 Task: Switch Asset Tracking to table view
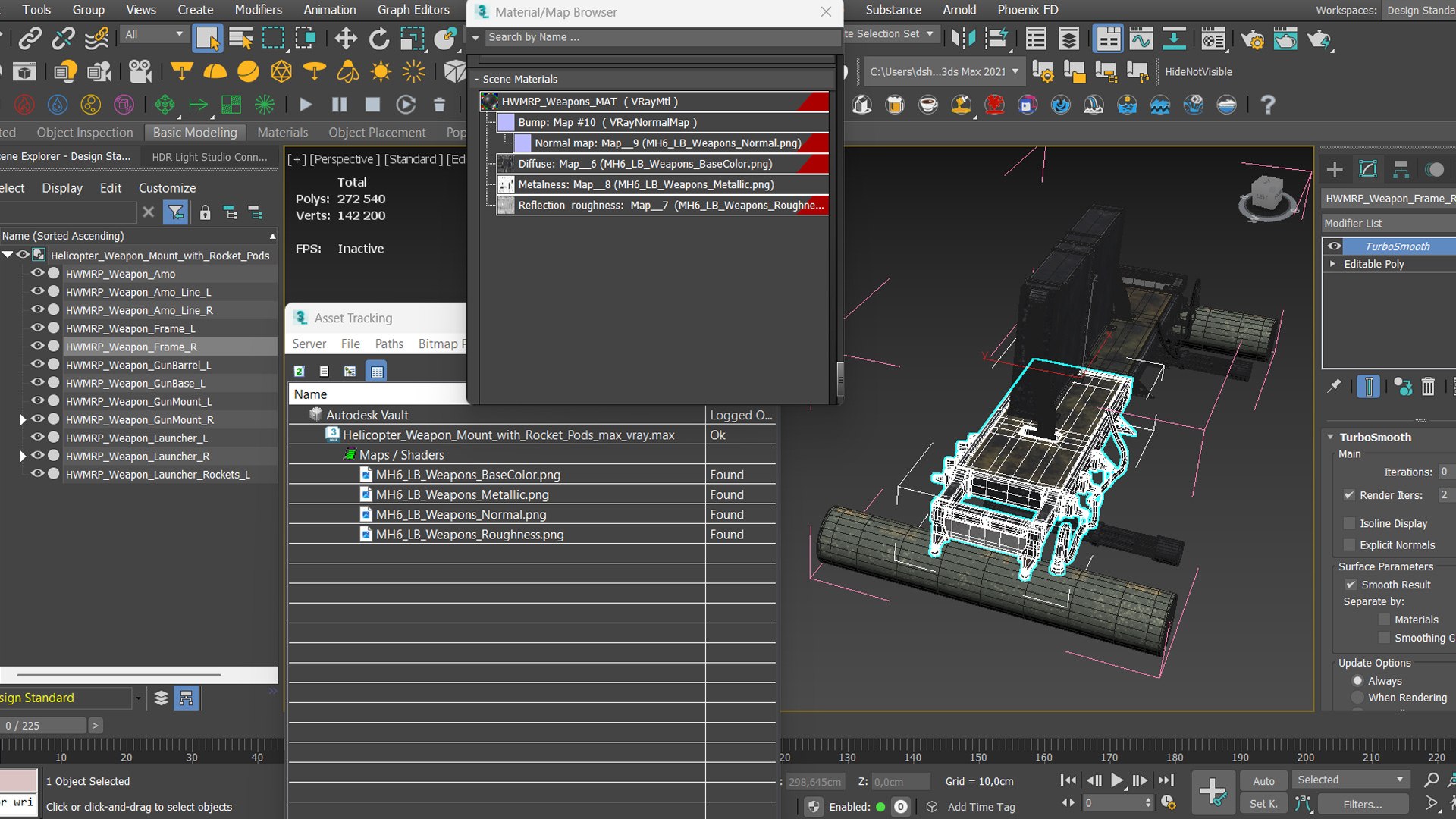376,371
